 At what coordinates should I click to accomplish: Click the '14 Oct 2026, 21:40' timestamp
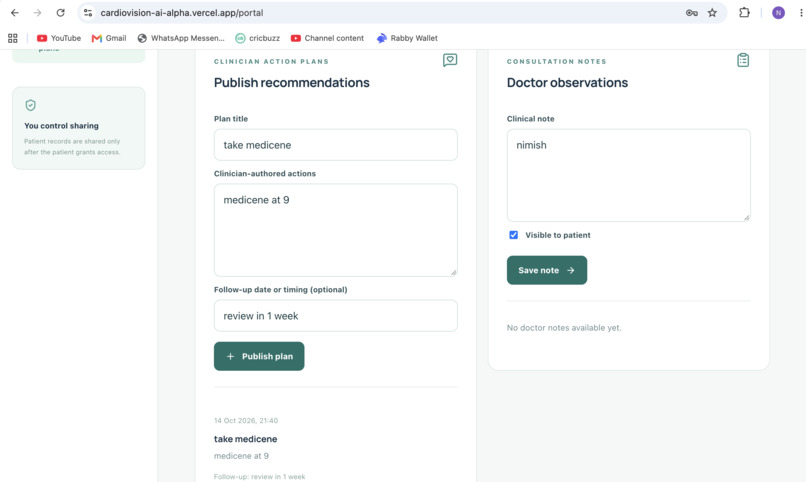point(246,420)
